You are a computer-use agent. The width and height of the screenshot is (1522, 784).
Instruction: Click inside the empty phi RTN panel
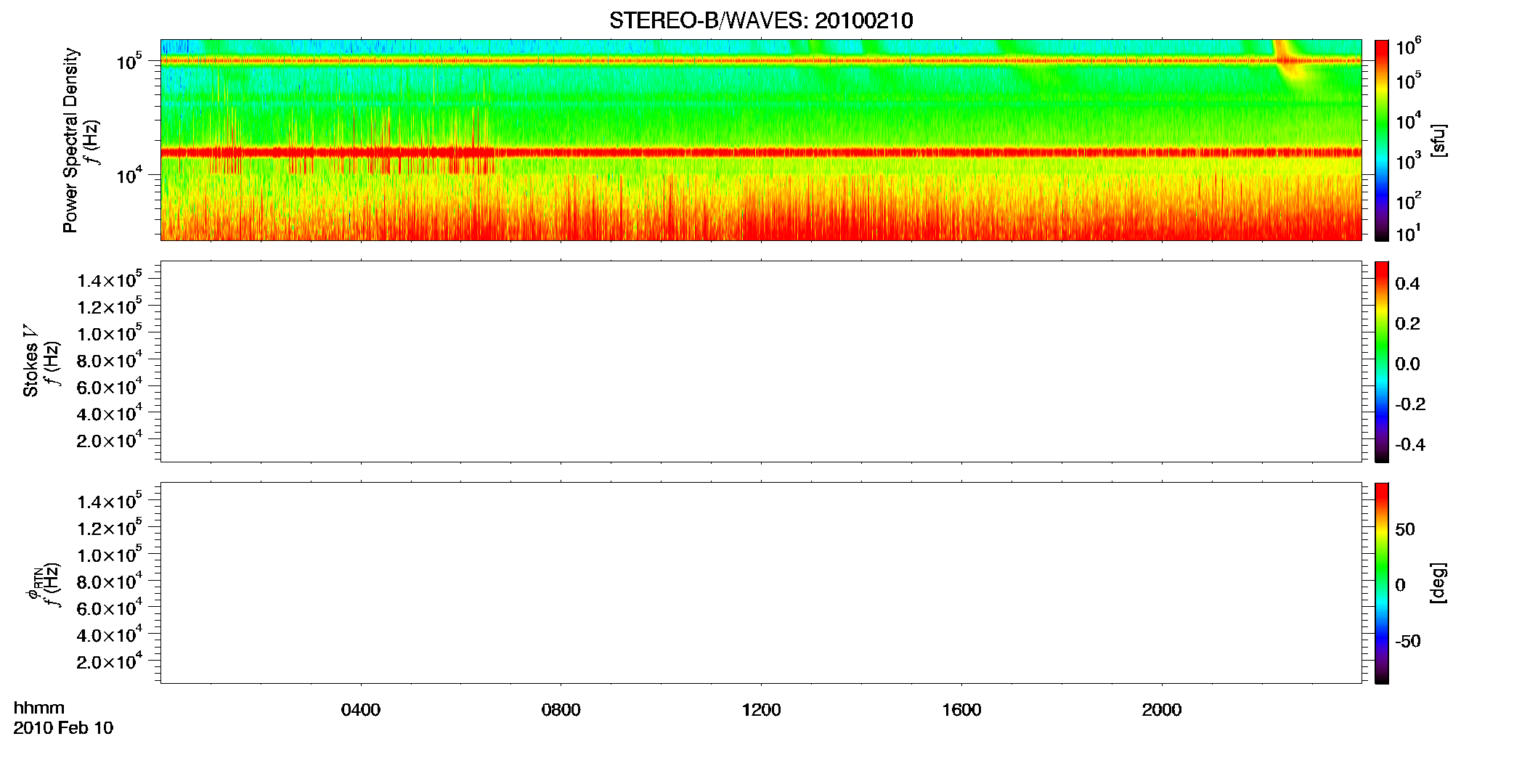(761, 583)
